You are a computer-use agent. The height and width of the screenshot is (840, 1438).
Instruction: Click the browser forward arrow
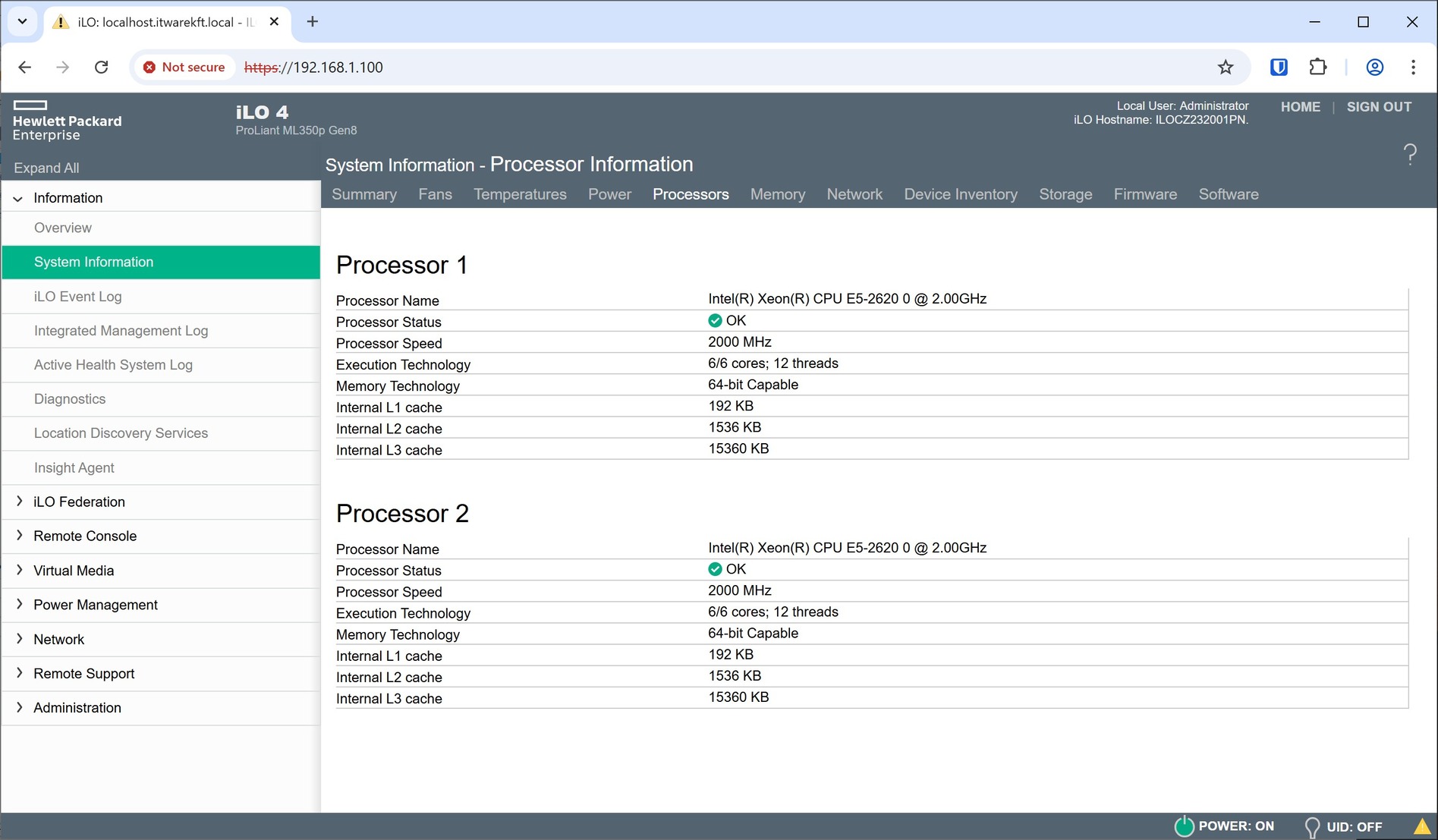point(63,68)
